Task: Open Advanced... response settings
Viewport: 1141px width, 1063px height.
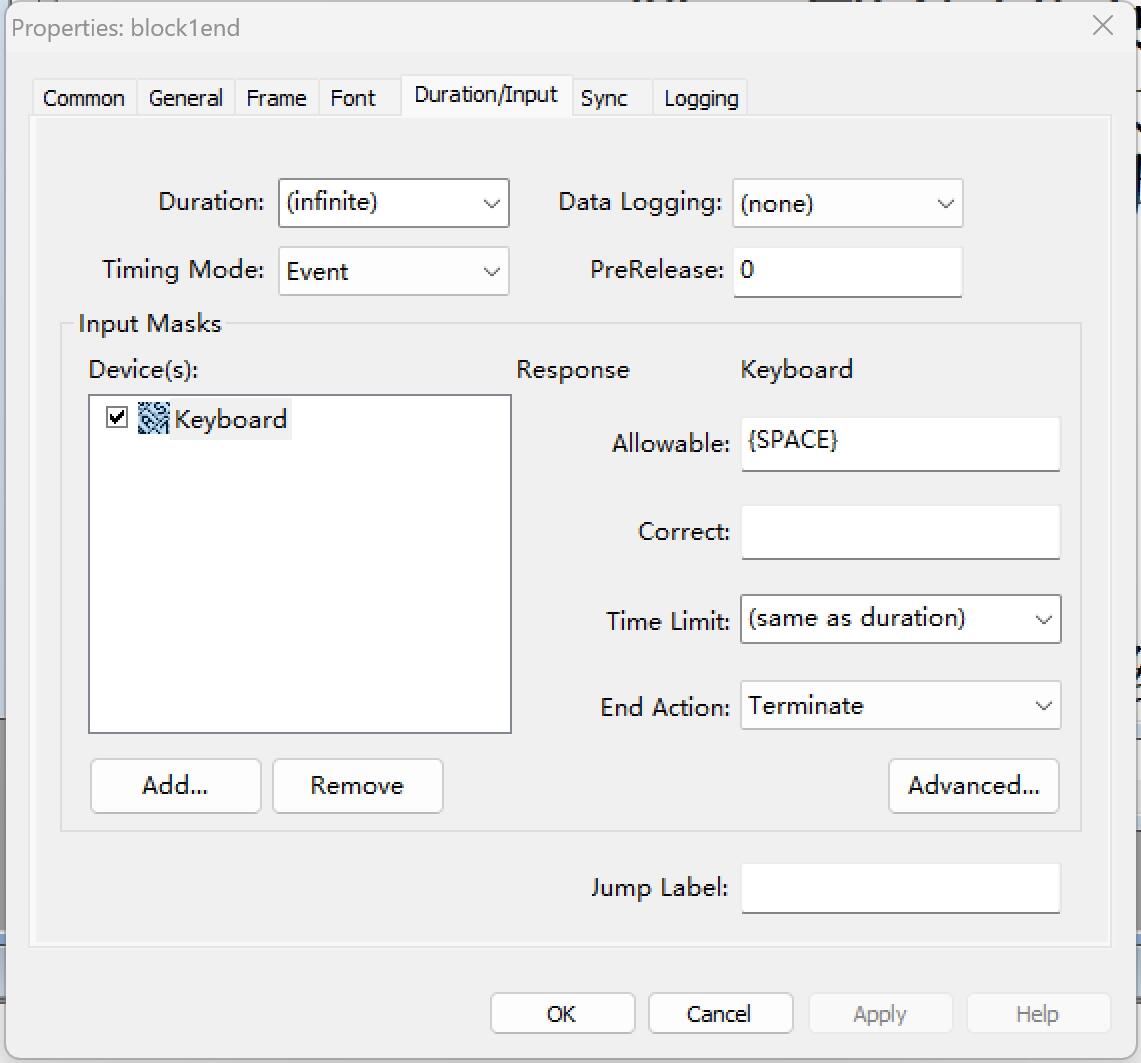Action: [x=973, y=785]
